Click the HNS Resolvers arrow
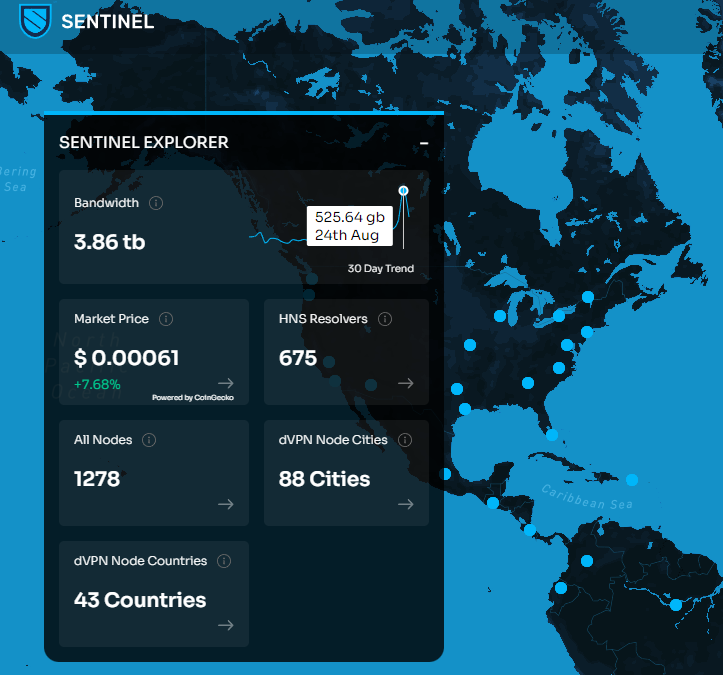This screenshot has height=675, width=723. pyautogui.click(x=406, y=383)
